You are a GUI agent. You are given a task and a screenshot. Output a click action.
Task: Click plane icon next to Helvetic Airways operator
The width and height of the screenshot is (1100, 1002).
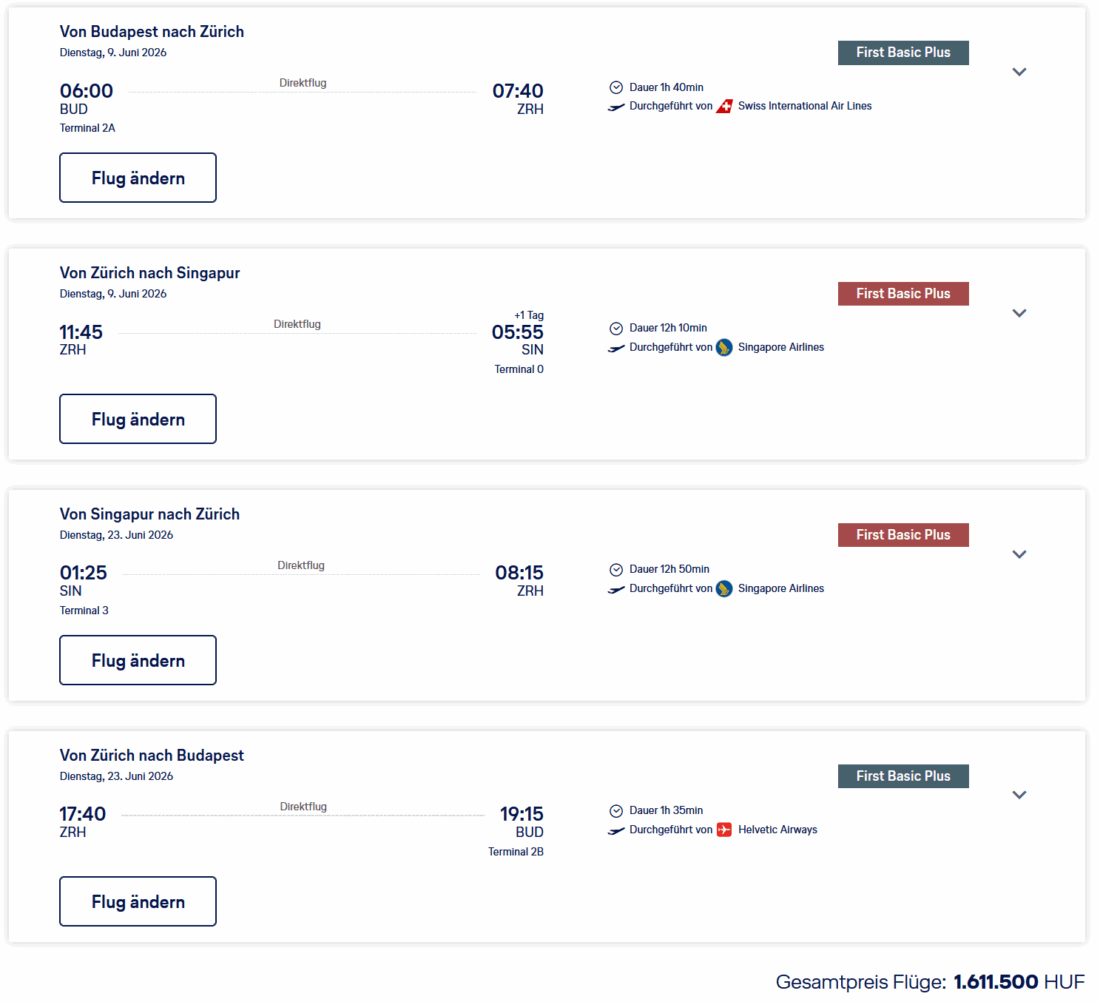click(x=616, y=830)
